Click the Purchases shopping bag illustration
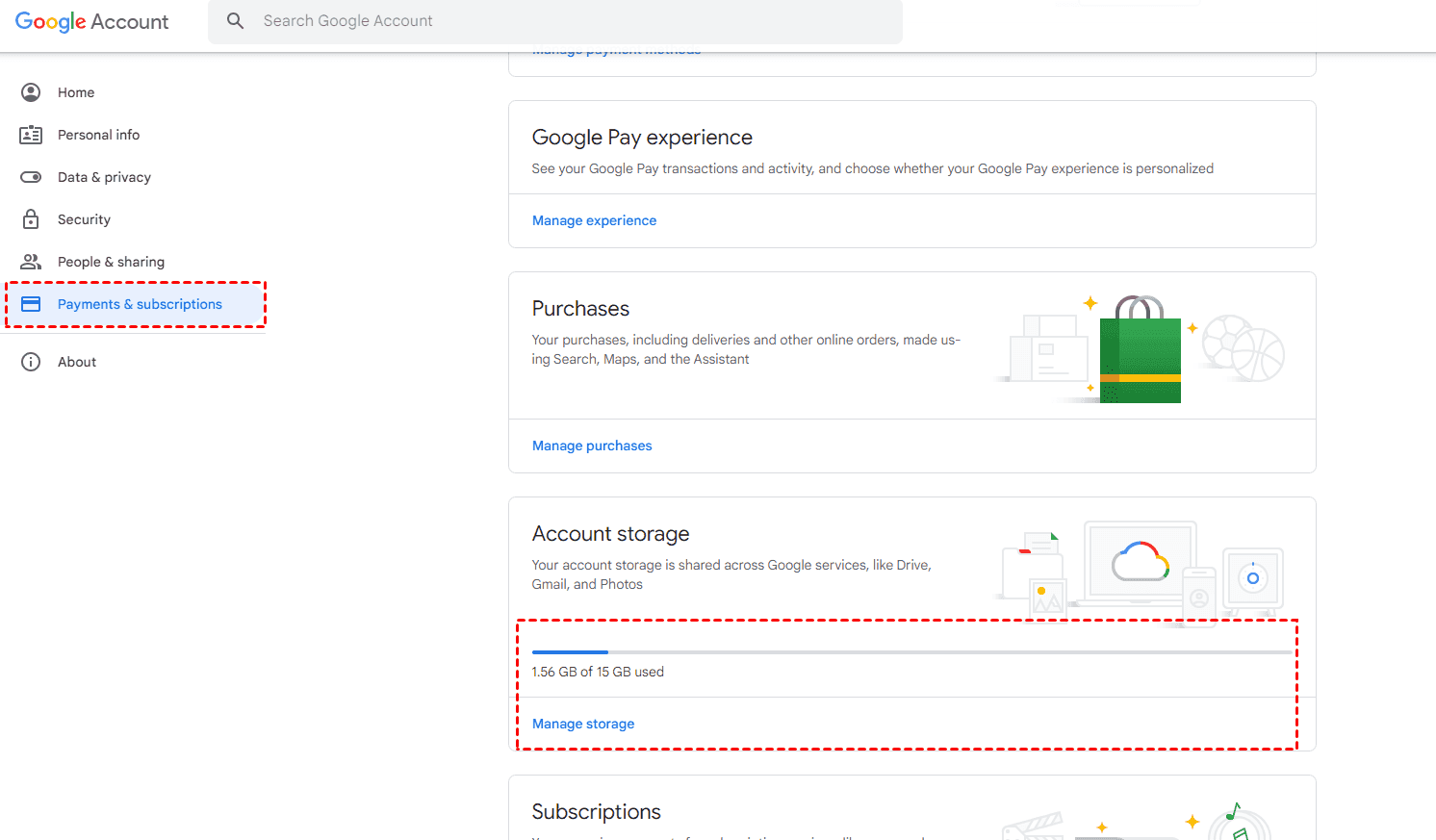 [x=1141, y=351]
